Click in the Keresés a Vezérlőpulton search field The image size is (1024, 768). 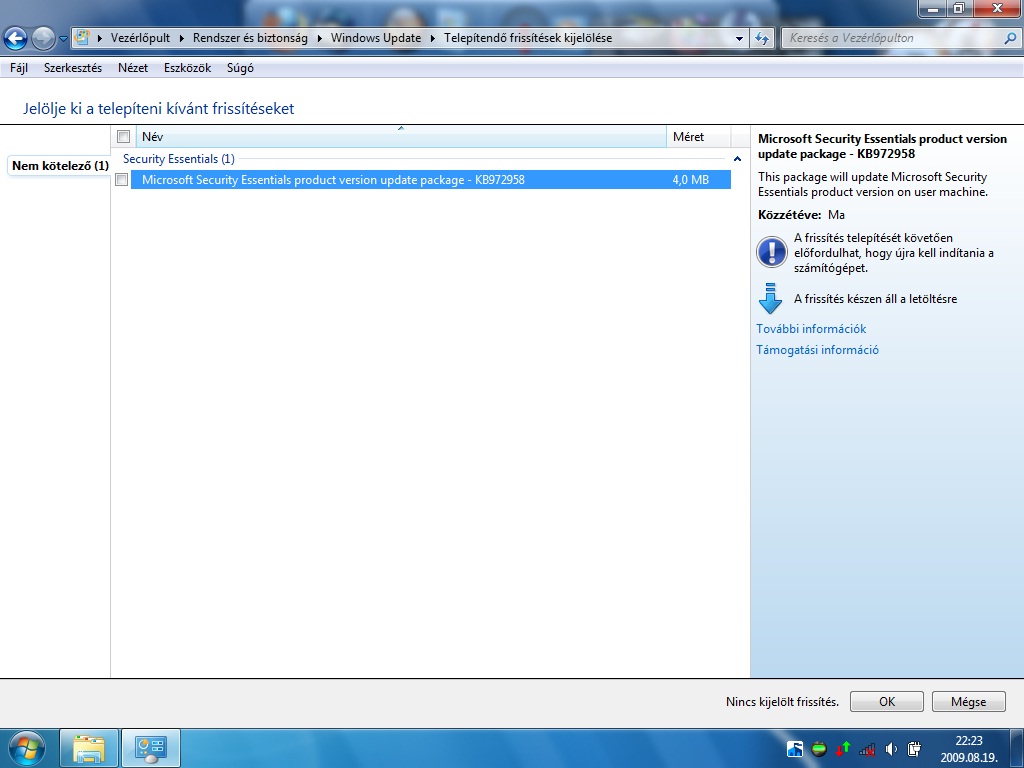pos(890,39)
